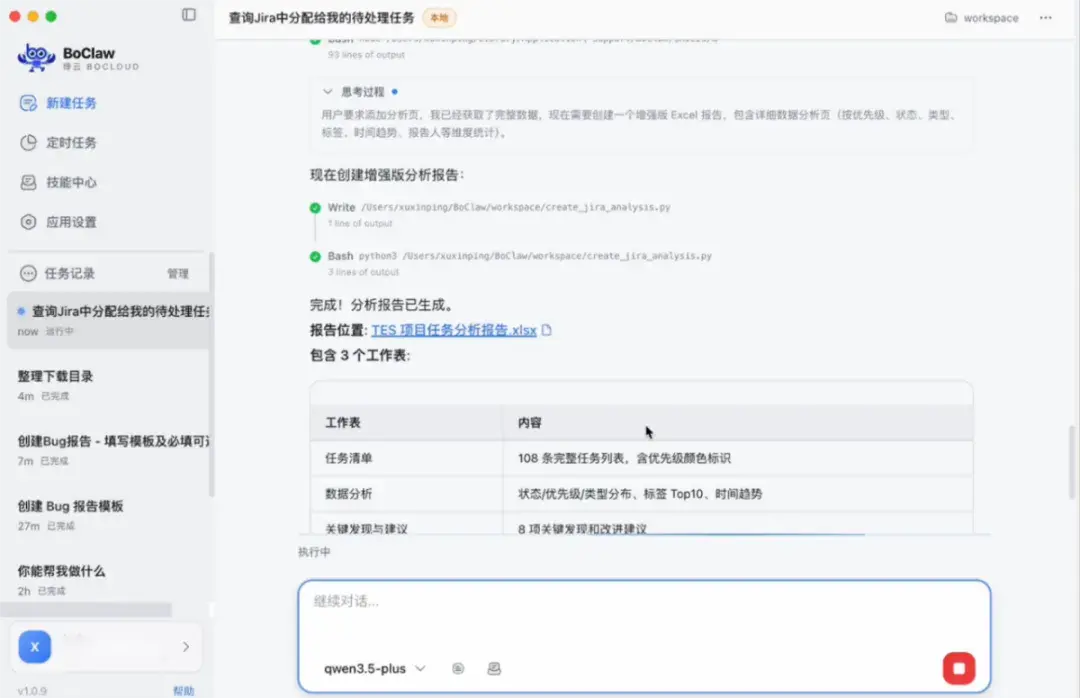The height and width of the screenshot is (698, 1080).
Task: Click the 技能中心 icon
Action: [28, 183]
